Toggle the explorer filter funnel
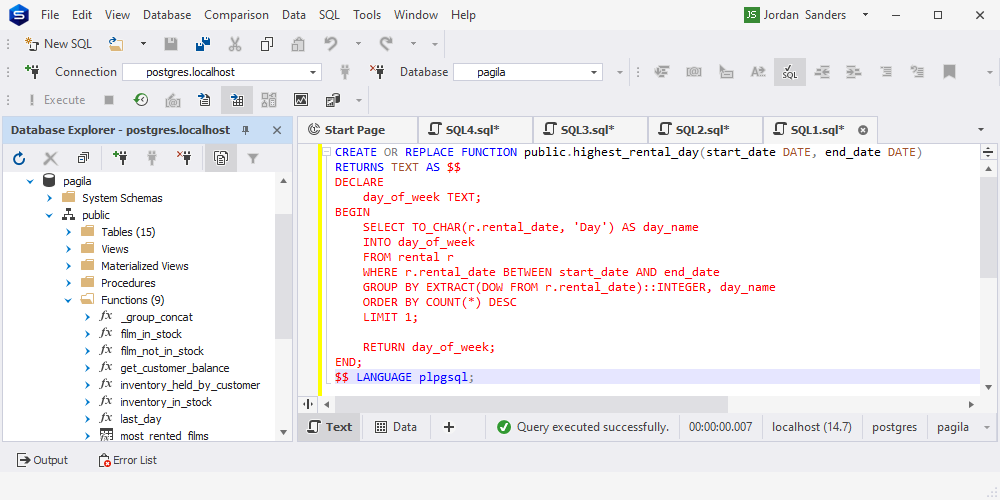The height and width of the screenshot is (500, 1000). pos(253,158)
